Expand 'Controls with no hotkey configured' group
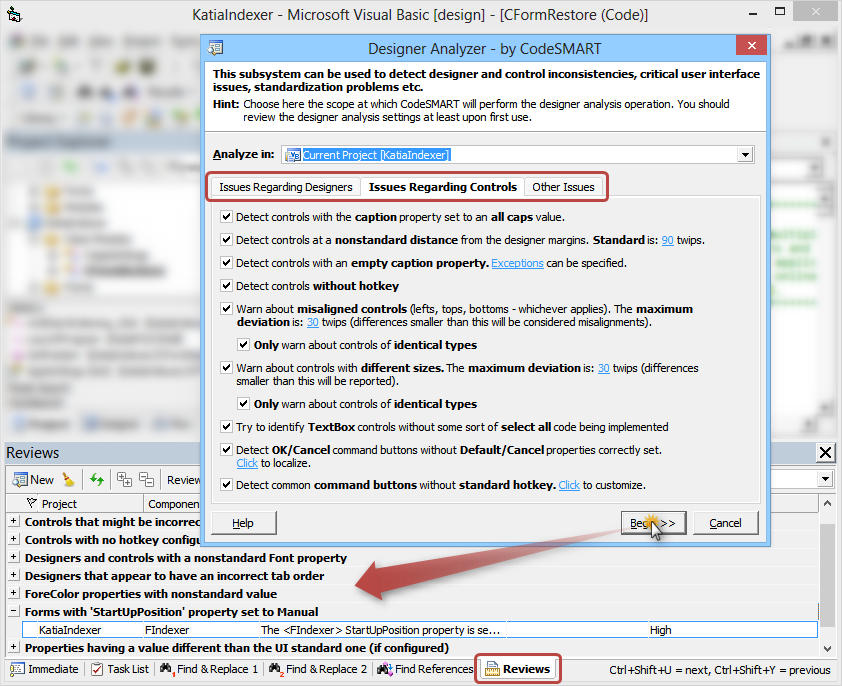Screen dimensions: 842x686 [x=13, y=539]
